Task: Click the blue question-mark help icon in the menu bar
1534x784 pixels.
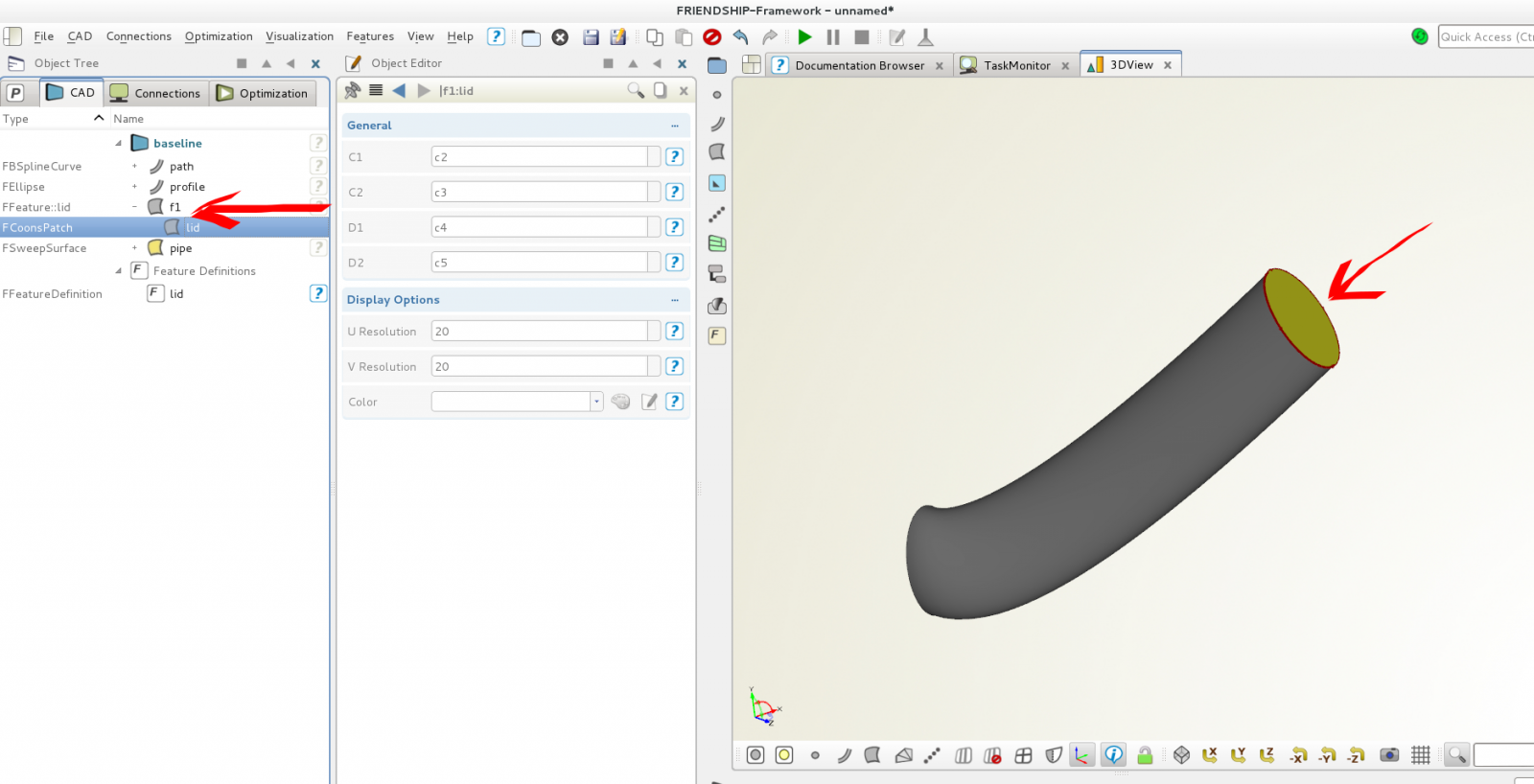Action: pos(496,36)
